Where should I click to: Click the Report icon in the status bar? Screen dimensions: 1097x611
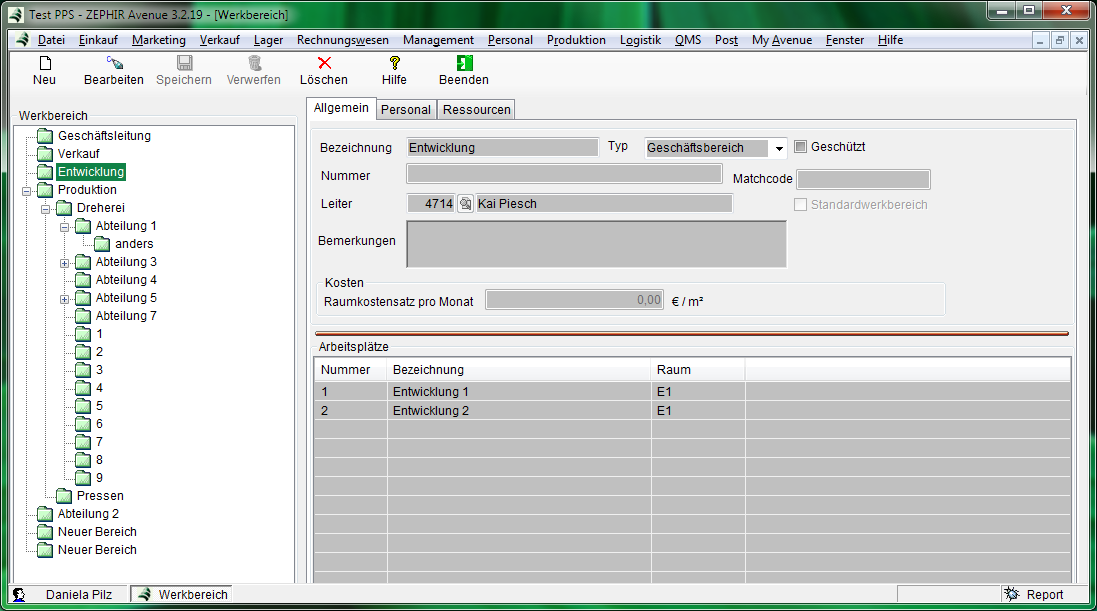click(x=1012, y=594)
